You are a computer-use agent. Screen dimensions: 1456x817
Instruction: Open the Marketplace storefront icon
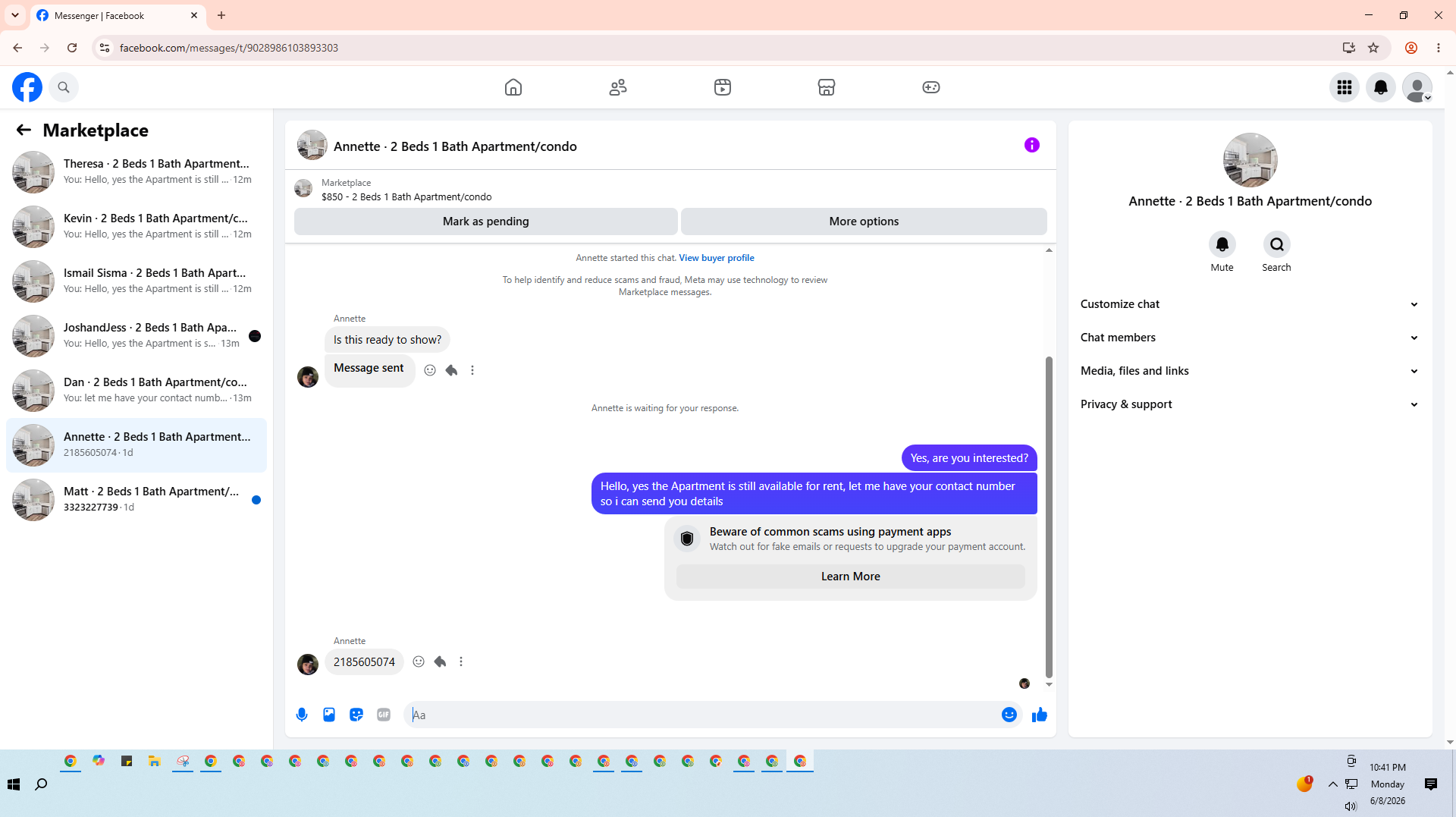coord(827,87)
